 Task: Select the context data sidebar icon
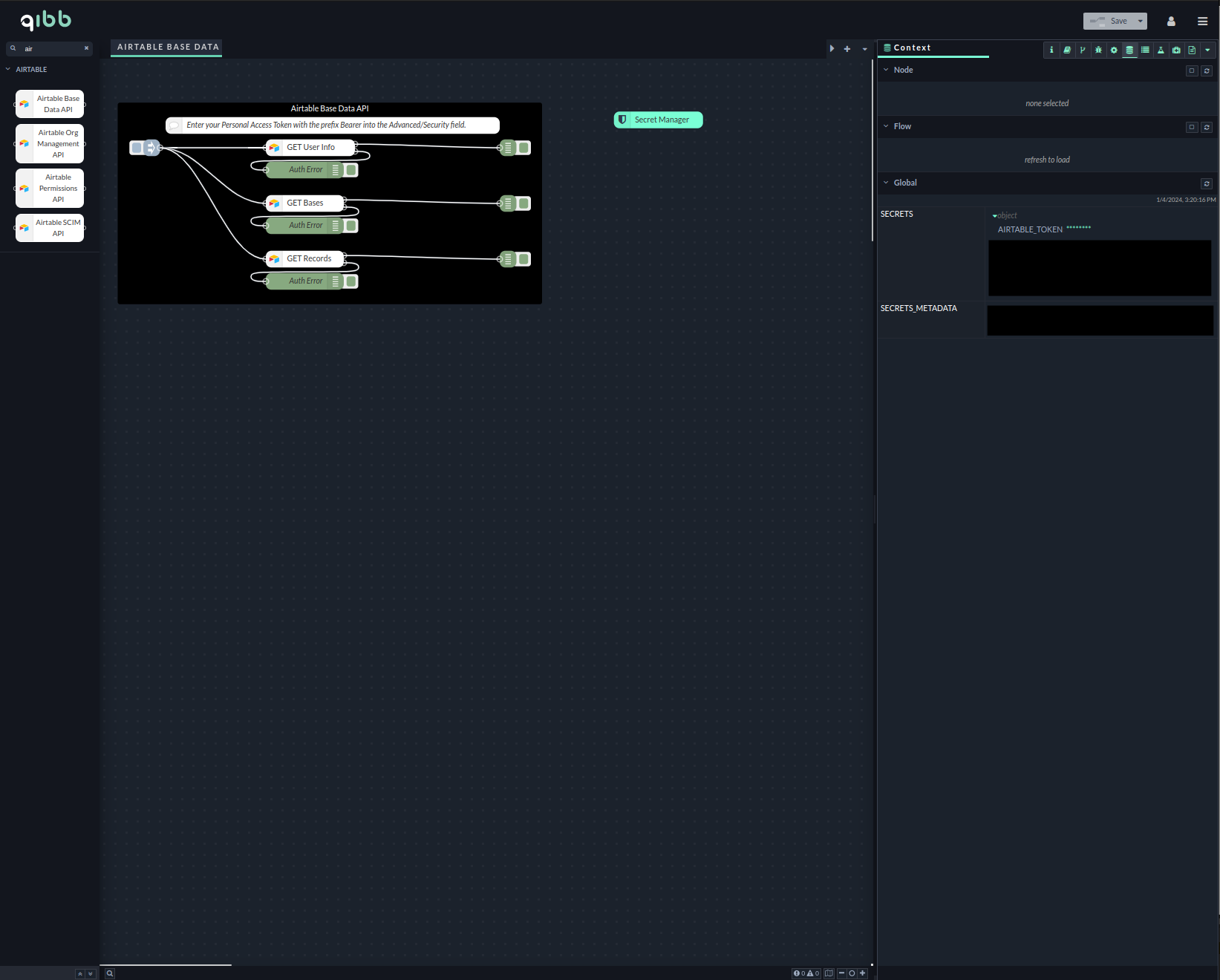click(x=1129, y=50)
